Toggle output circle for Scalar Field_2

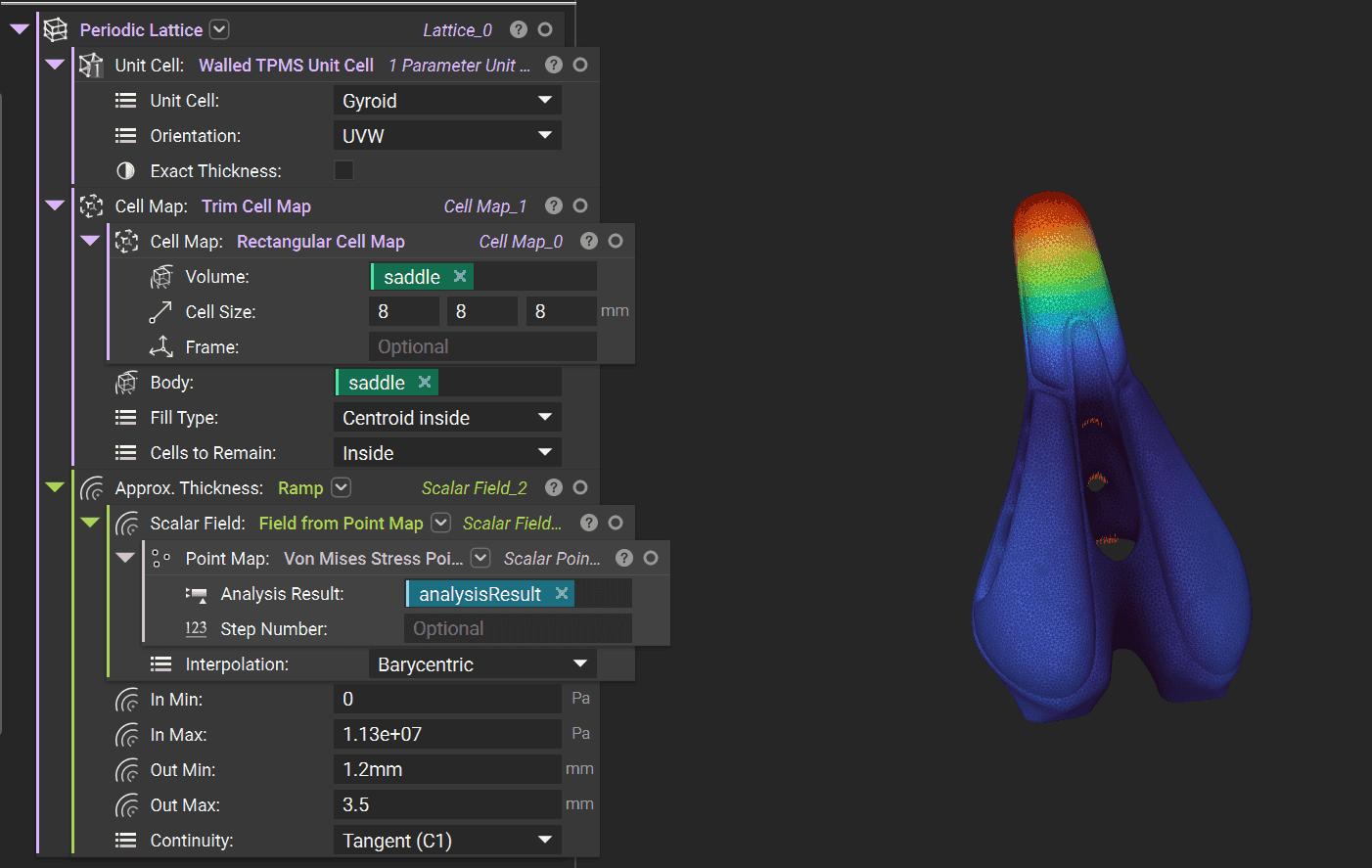point(580,487)
